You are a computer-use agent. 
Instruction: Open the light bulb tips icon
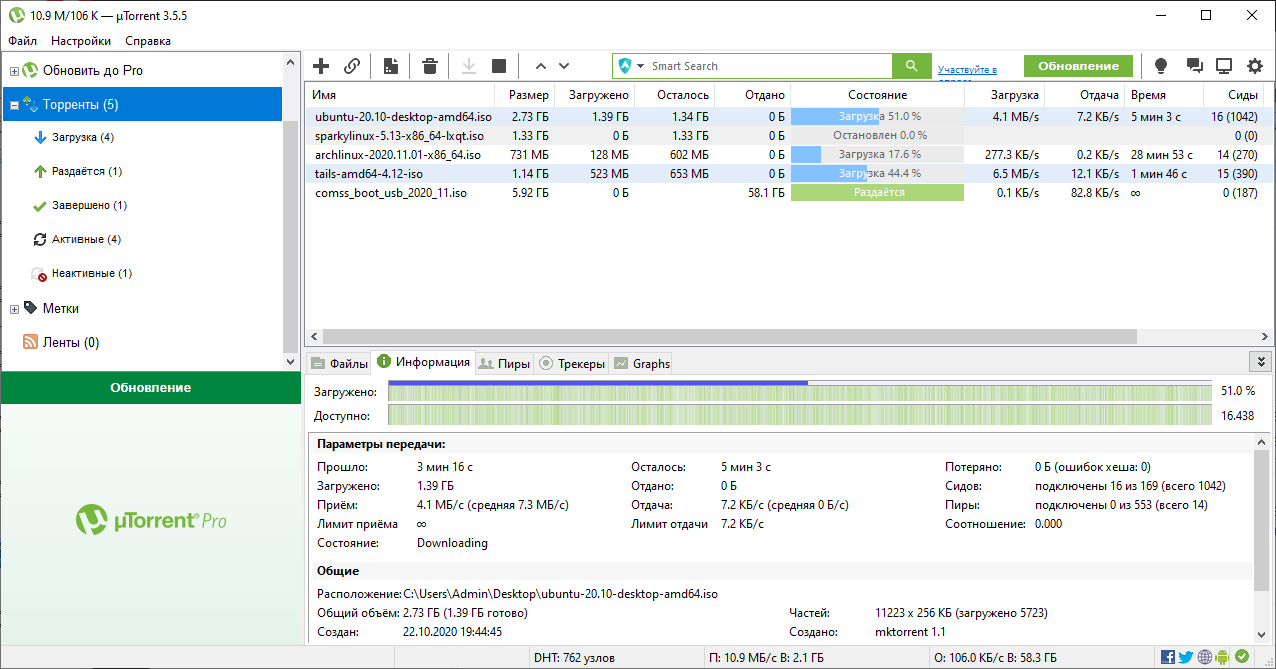1161,66
